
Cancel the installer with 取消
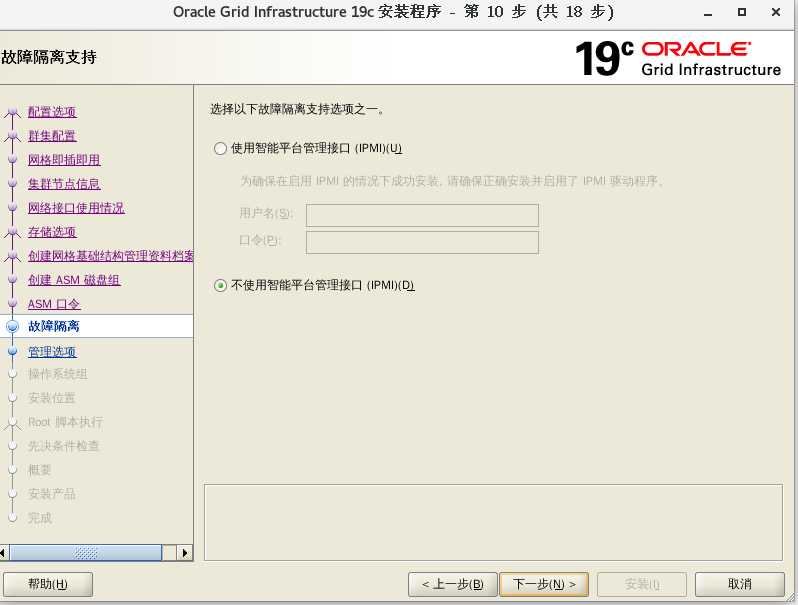click(x=739, y=584)
